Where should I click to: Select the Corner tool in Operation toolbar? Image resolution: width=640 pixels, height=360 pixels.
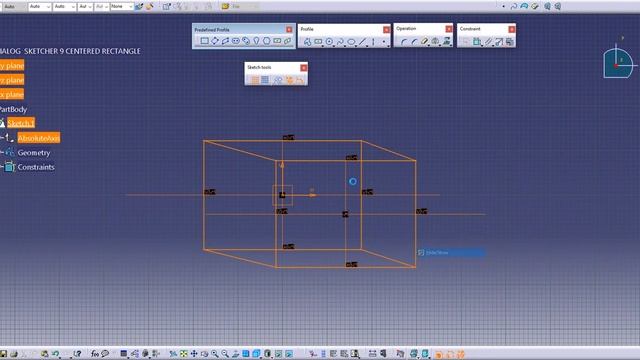click(x=404, y=42)
